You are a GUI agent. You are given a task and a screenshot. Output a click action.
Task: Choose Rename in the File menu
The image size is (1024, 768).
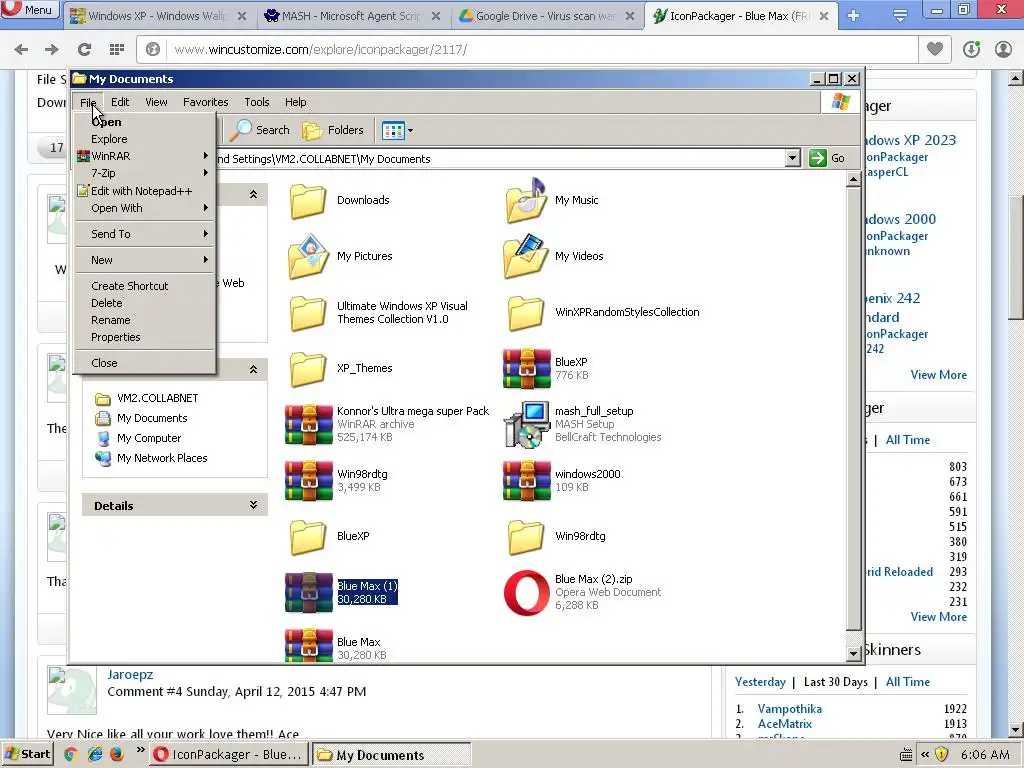[144, 320]
